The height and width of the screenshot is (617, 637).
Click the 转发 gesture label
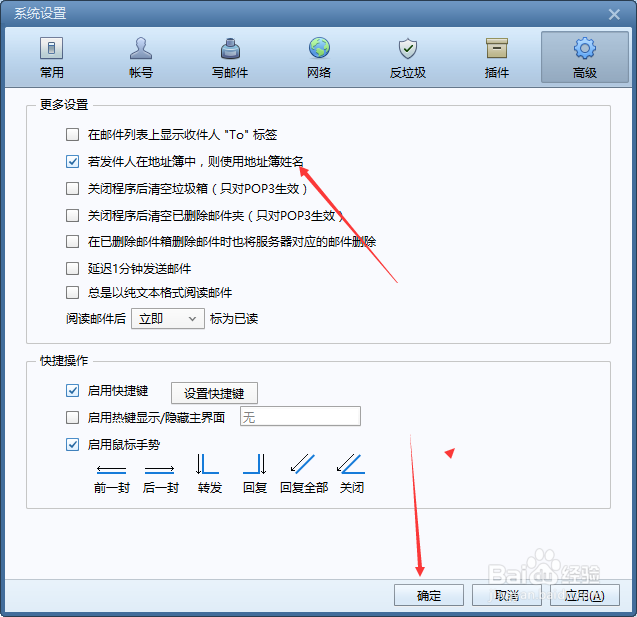(x=210, y=487)
